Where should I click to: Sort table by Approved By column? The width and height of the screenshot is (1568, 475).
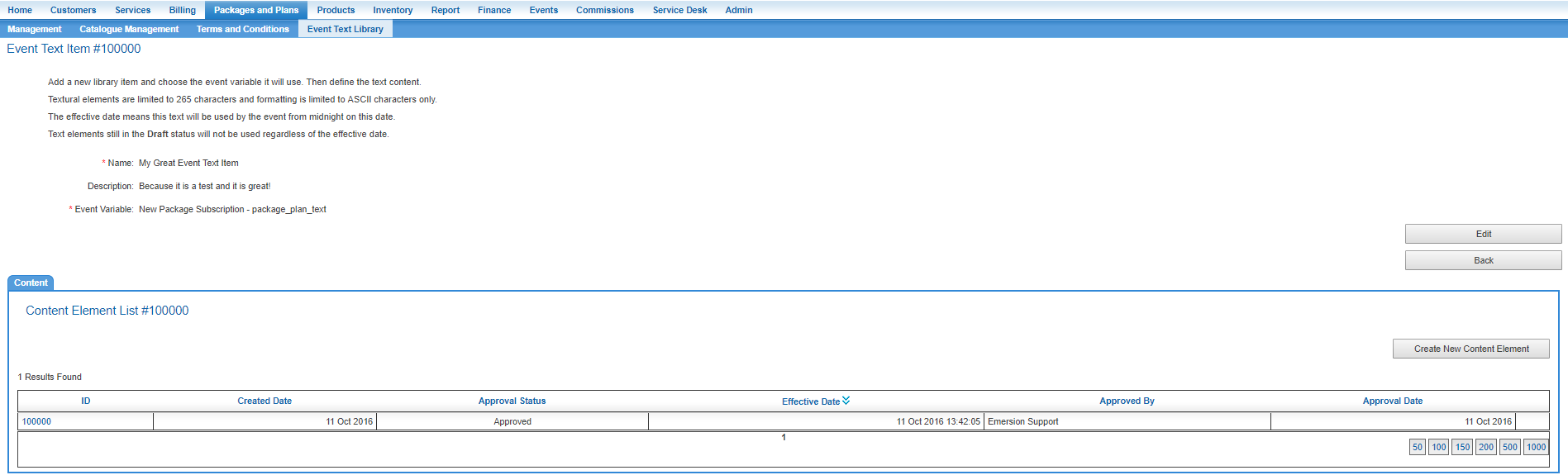click(x=1127, y=401)
